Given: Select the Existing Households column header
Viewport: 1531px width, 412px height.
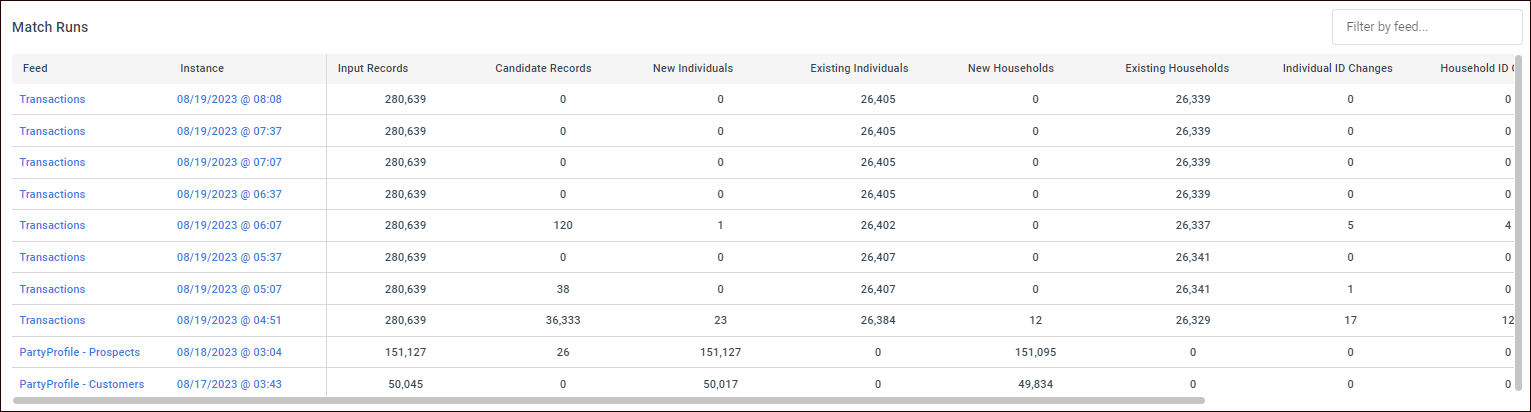Looking at the screenshot, I should coord(1177,68).
